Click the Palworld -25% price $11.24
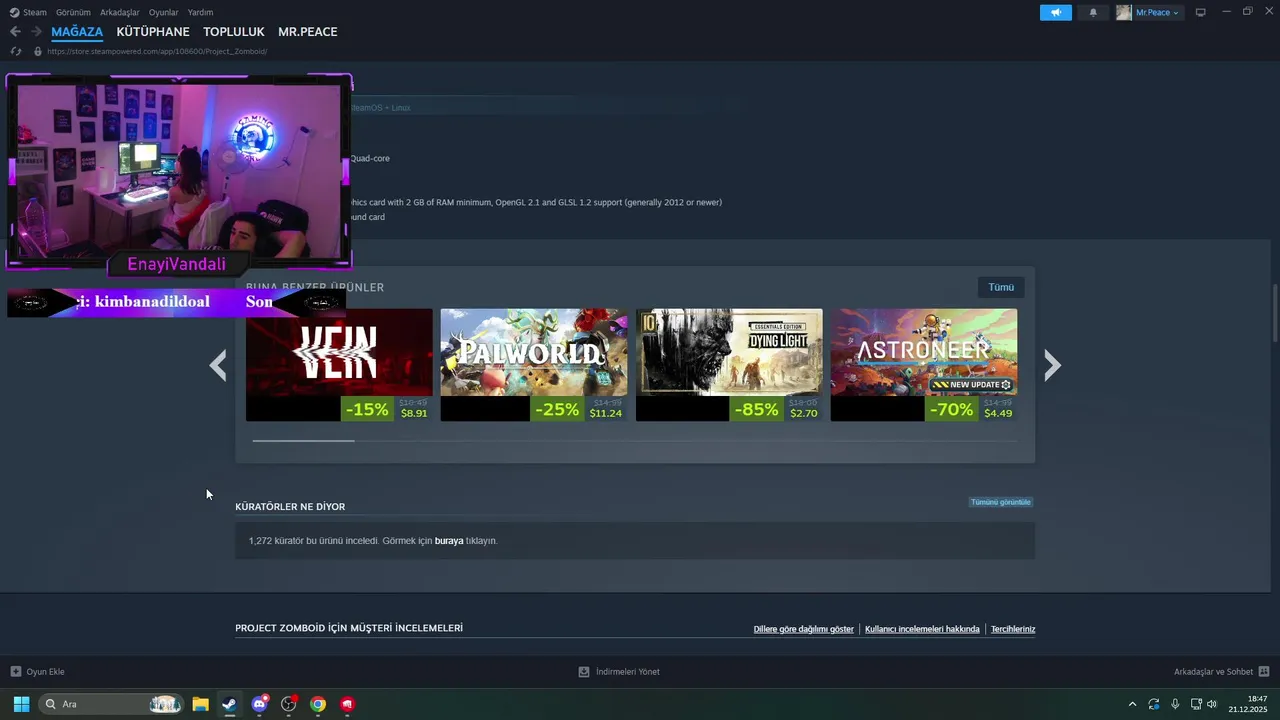1280x720 pixels. coord(579,409)
